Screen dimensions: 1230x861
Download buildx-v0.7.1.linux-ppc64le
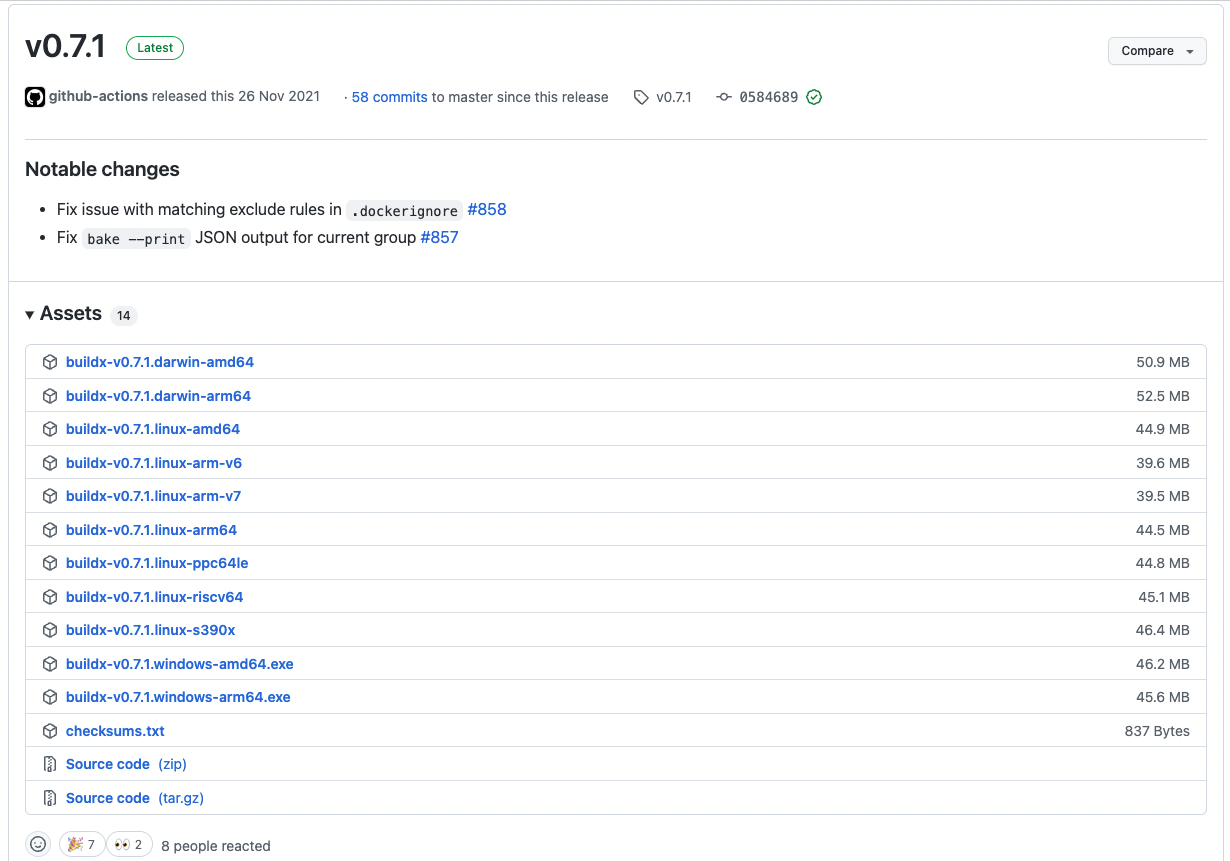click(x=157, y=563)
